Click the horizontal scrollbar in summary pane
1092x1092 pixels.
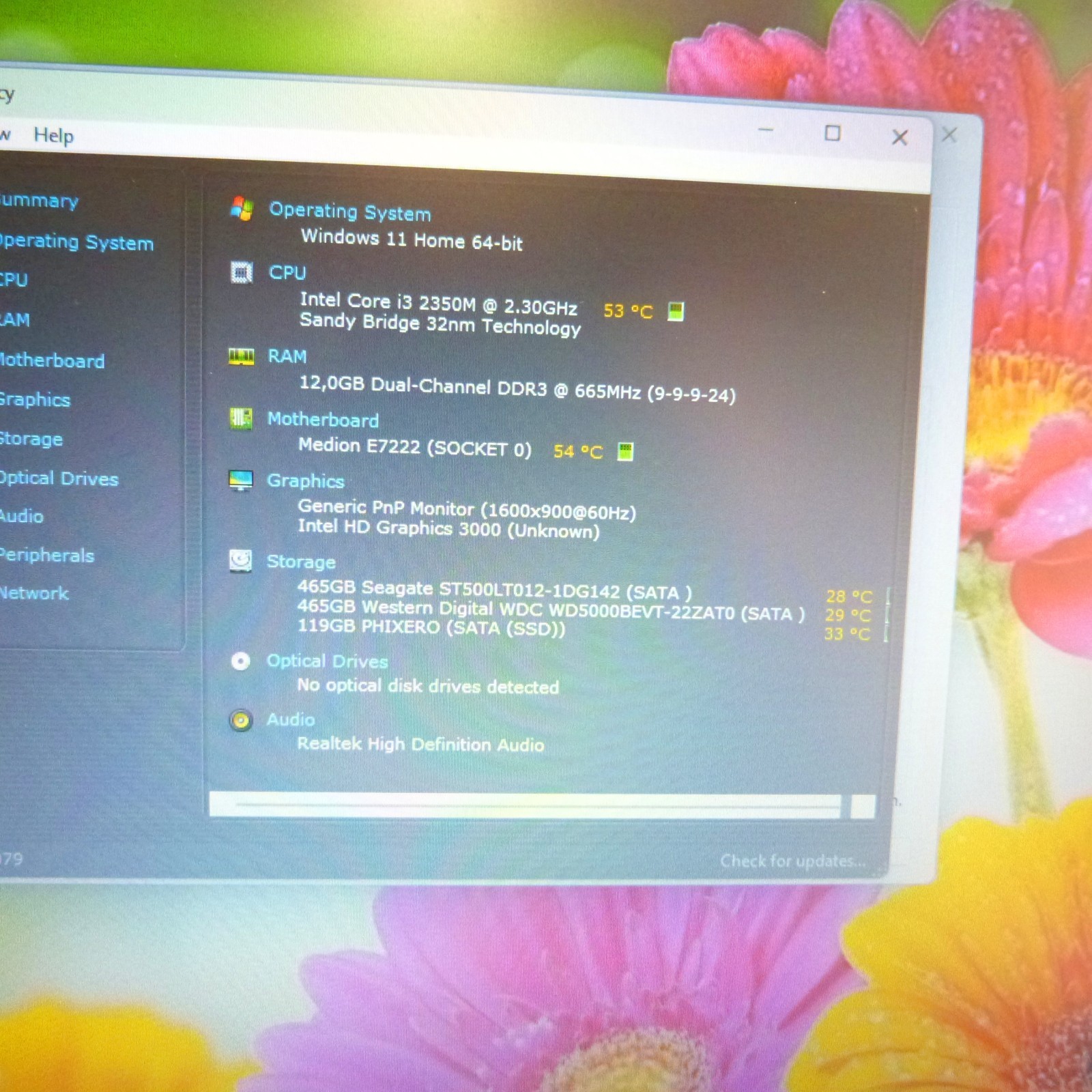542,805
